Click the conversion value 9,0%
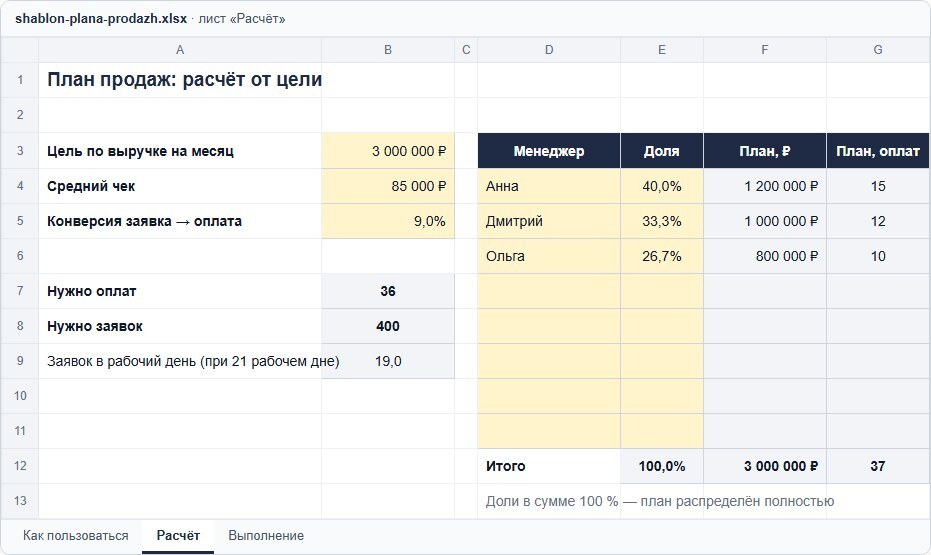 [x=388, y=221]
